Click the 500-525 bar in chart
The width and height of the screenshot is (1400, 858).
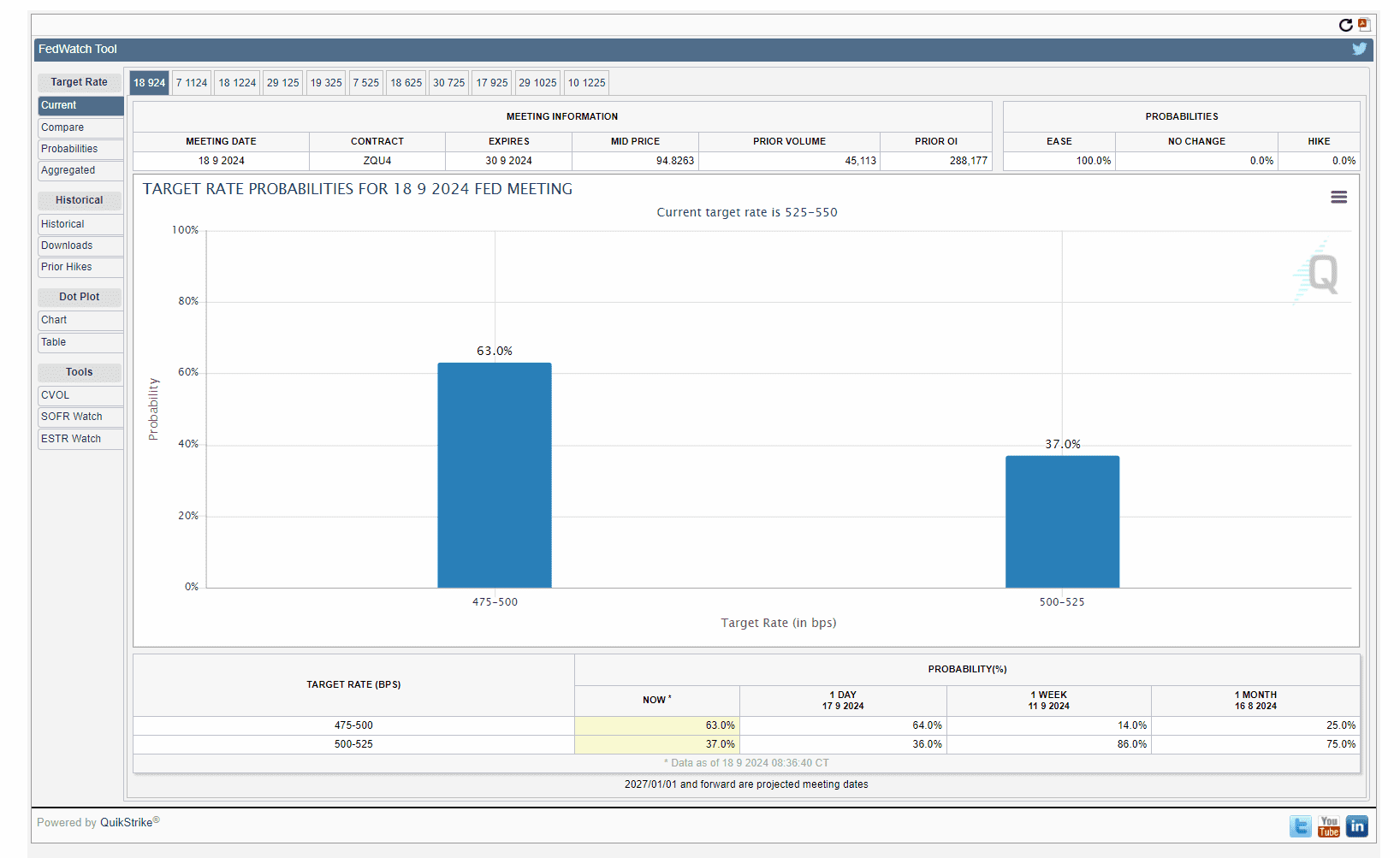1062,522
